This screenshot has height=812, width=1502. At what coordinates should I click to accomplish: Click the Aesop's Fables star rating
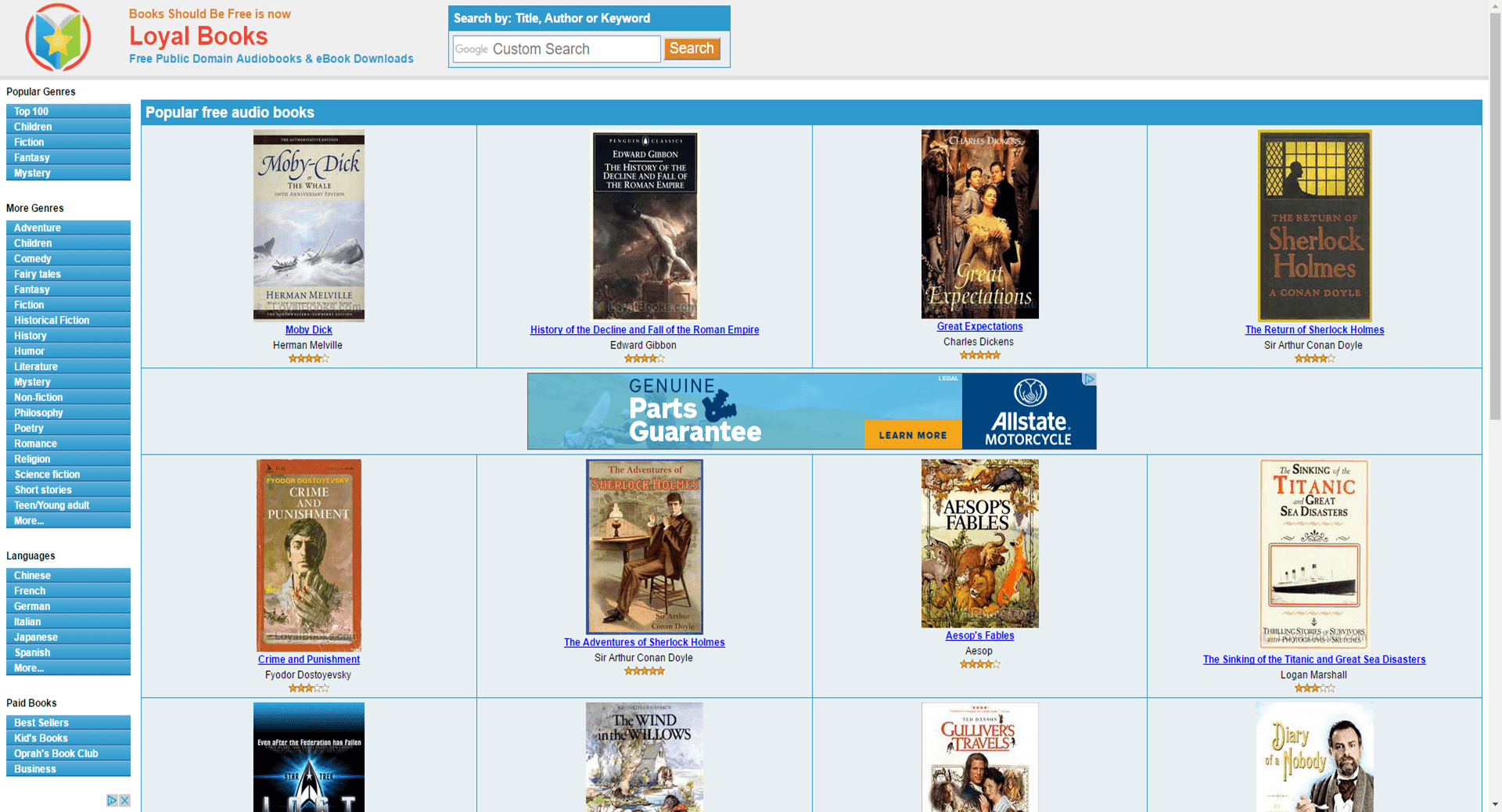(979, 664)
